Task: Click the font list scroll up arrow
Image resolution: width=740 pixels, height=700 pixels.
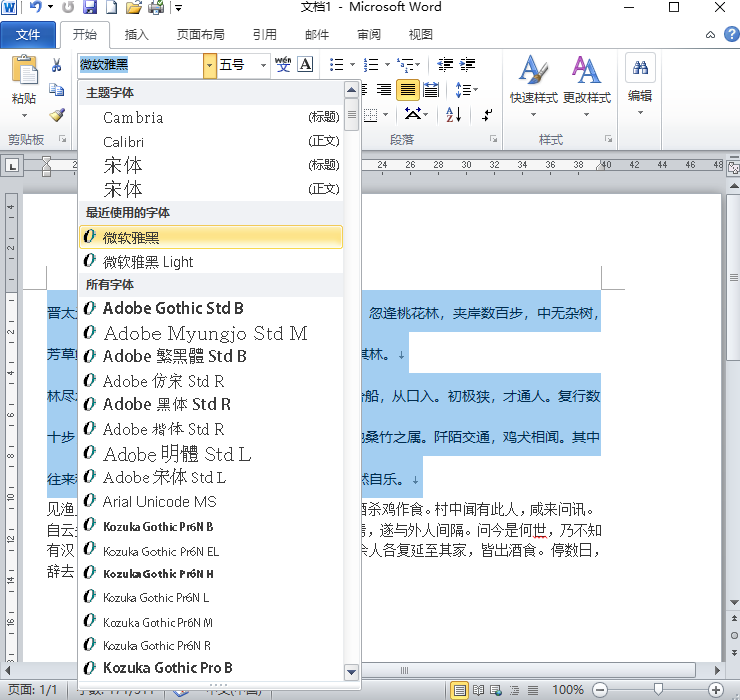Action: 351,90
